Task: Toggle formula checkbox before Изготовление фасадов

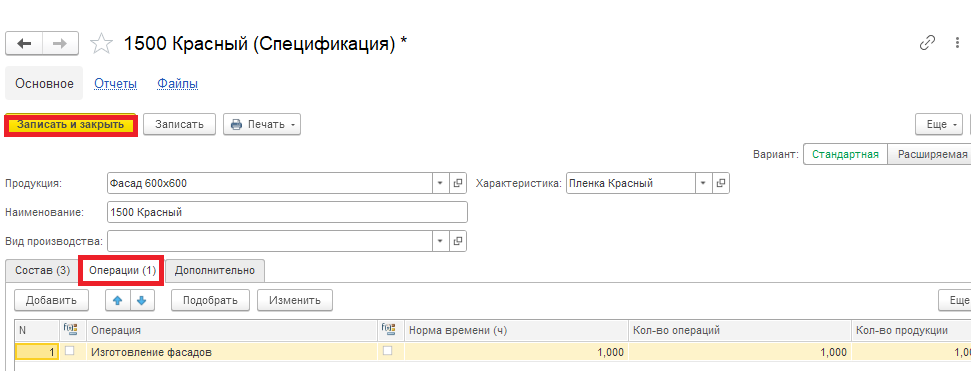Action: pos(69,351)
